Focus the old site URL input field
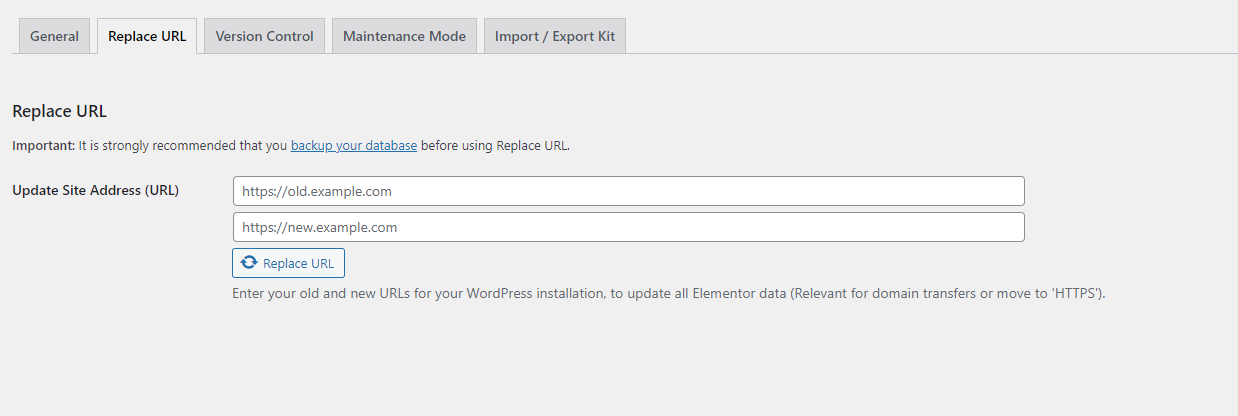Screen dimensions: 1238x416 [x=628, y=191]
